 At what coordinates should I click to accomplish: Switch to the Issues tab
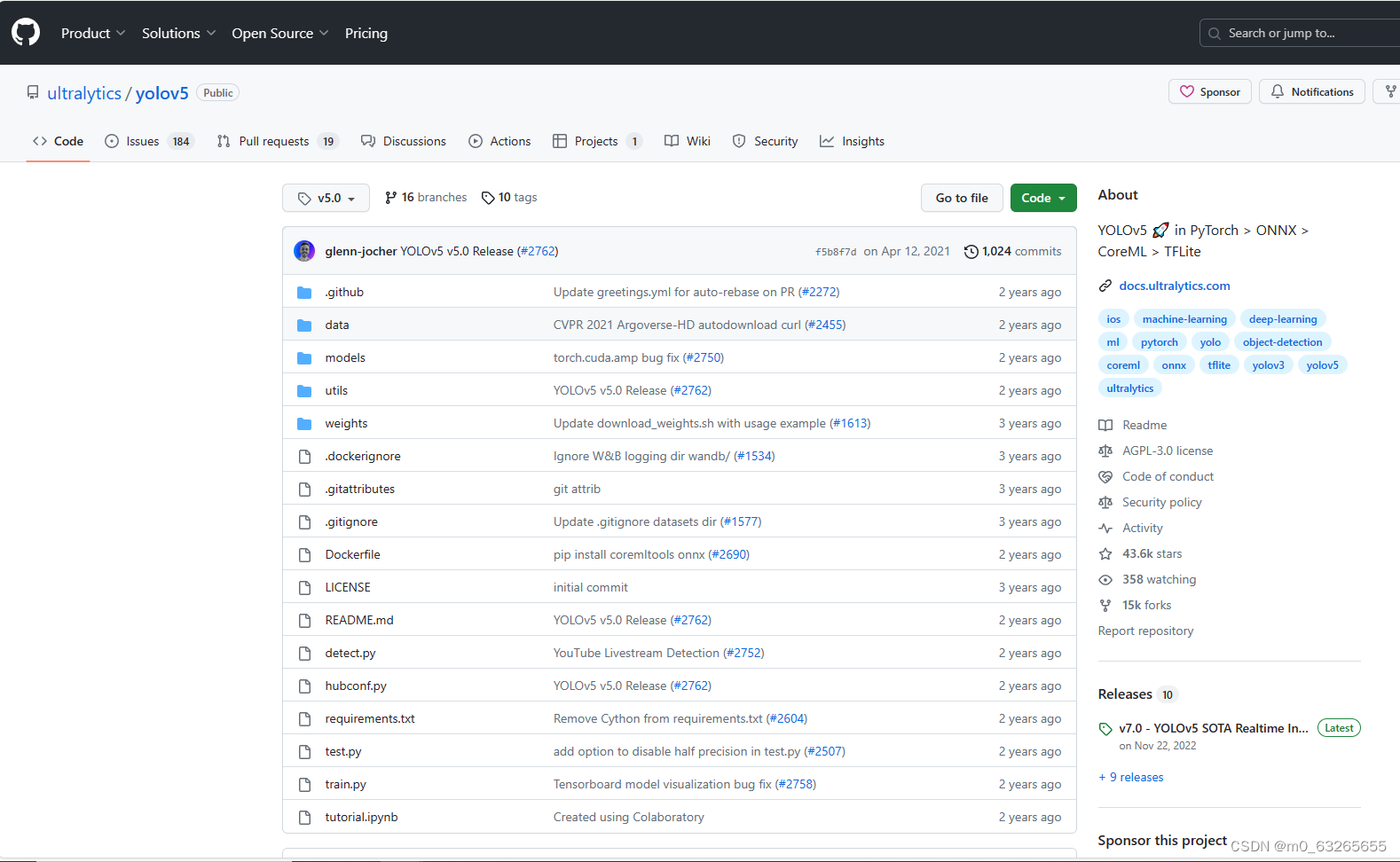(x=149, y=141)
